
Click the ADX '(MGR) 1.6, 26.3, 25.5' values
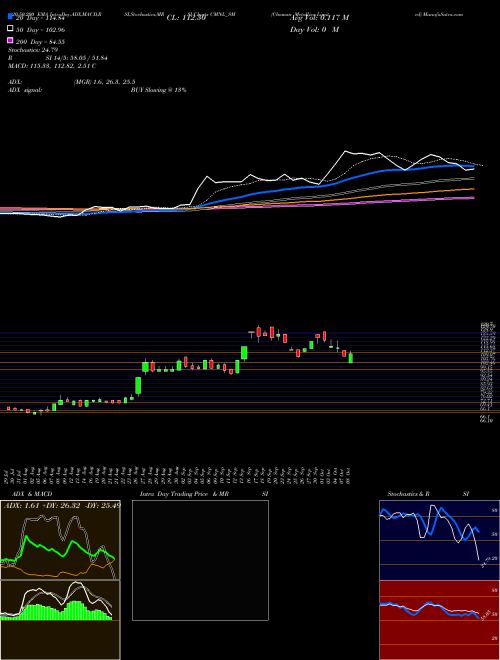click(104, 82)
